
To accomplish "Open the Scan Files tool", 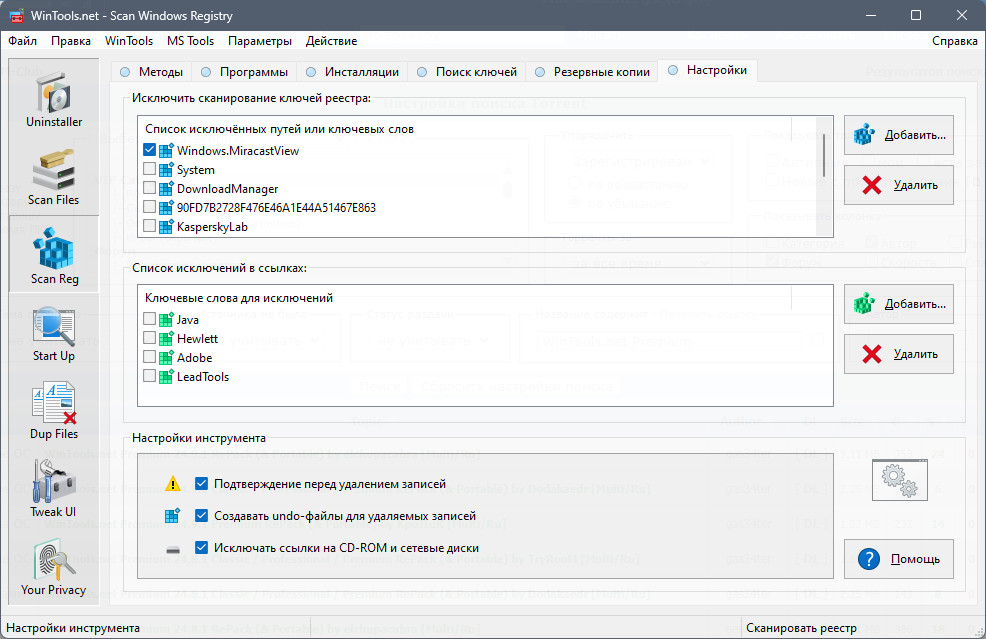I will [x=54, y=177].
